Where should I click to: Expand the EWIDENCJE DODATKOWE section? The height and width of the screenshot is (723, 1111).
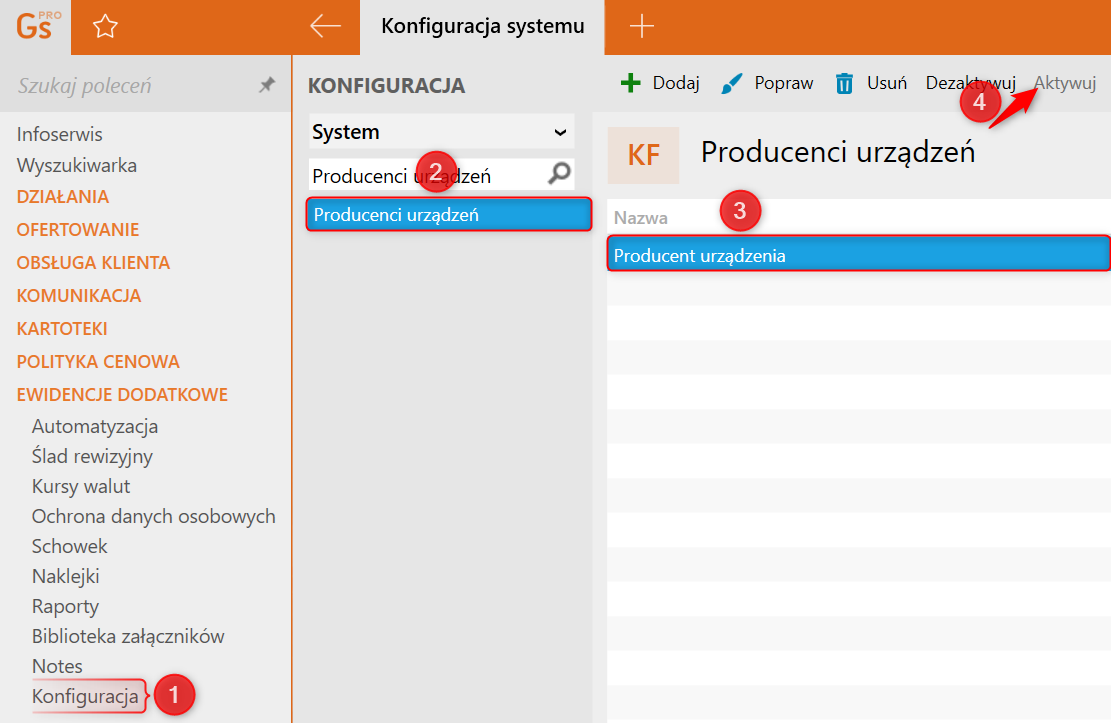pos(122,394)
